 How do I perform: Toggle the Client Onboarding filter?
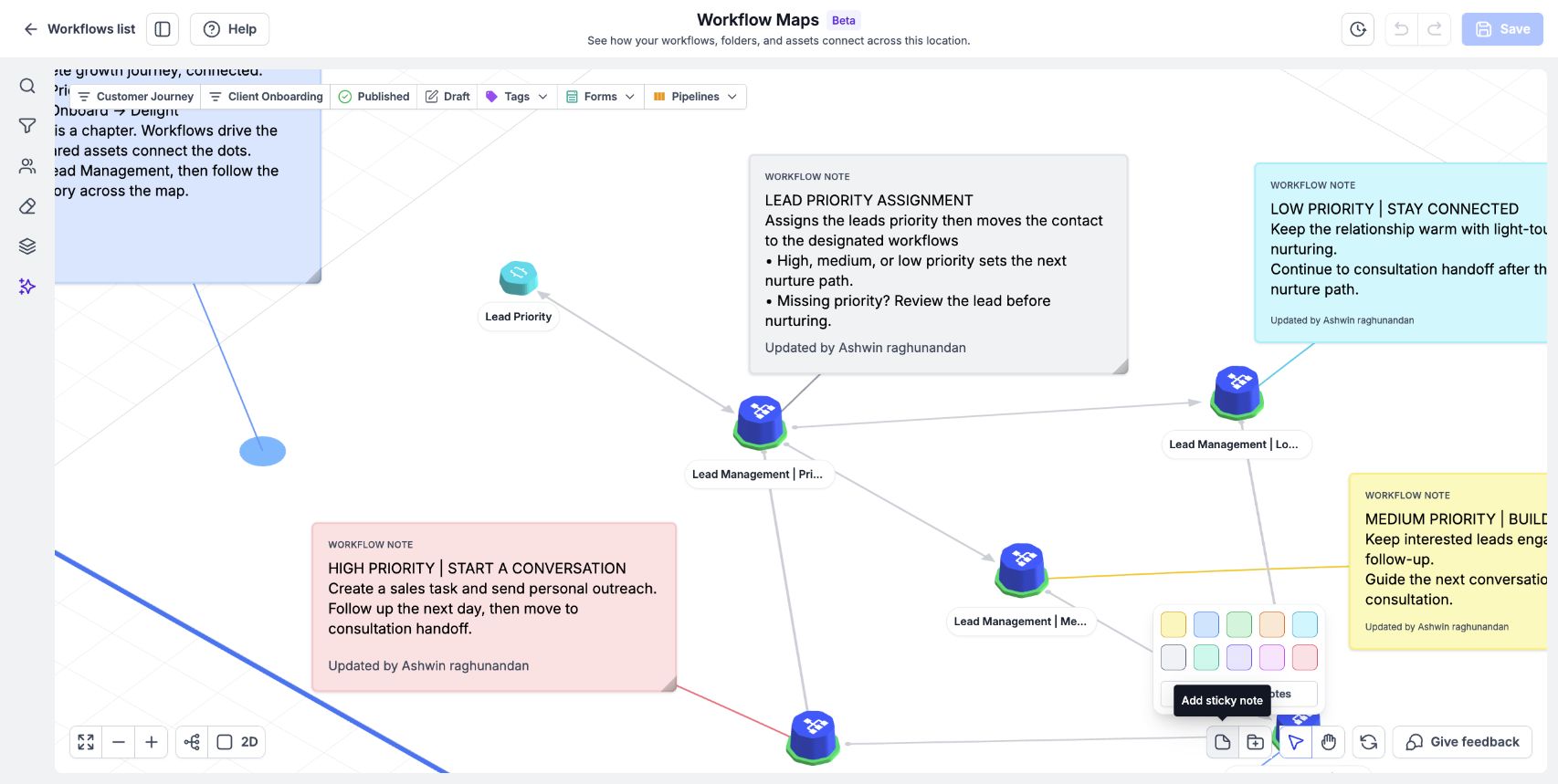(266, 97)
